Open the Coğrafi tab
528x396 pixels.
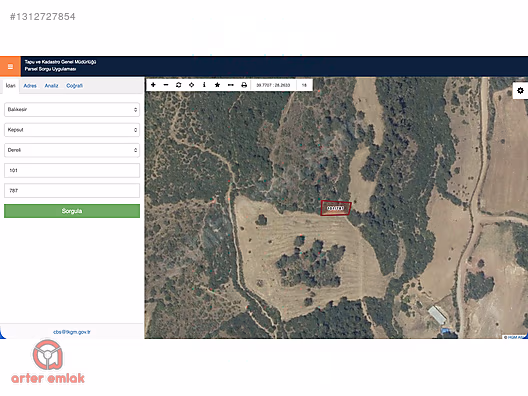[74, 86]
